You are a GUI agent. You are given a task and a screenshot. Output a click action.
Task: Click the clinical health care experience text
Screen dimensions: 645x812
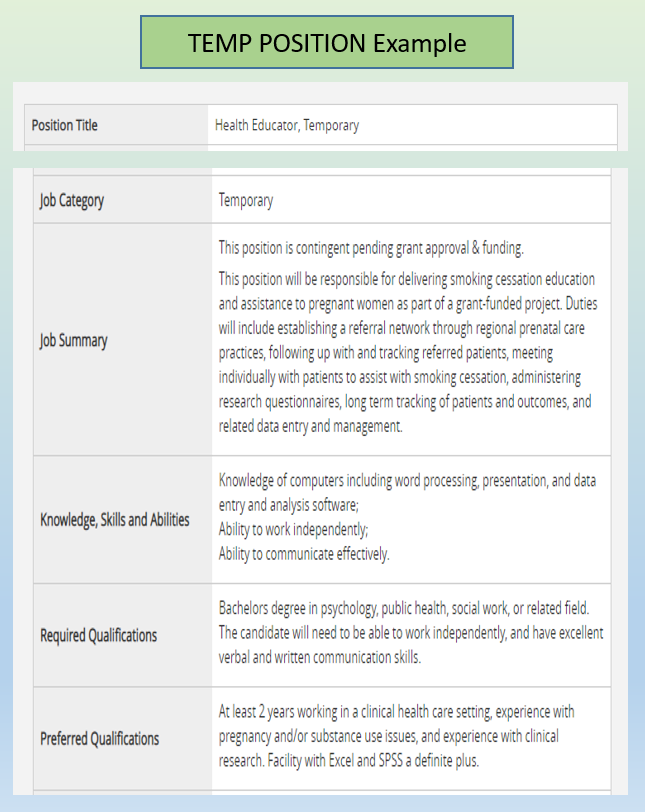[396, 712]
